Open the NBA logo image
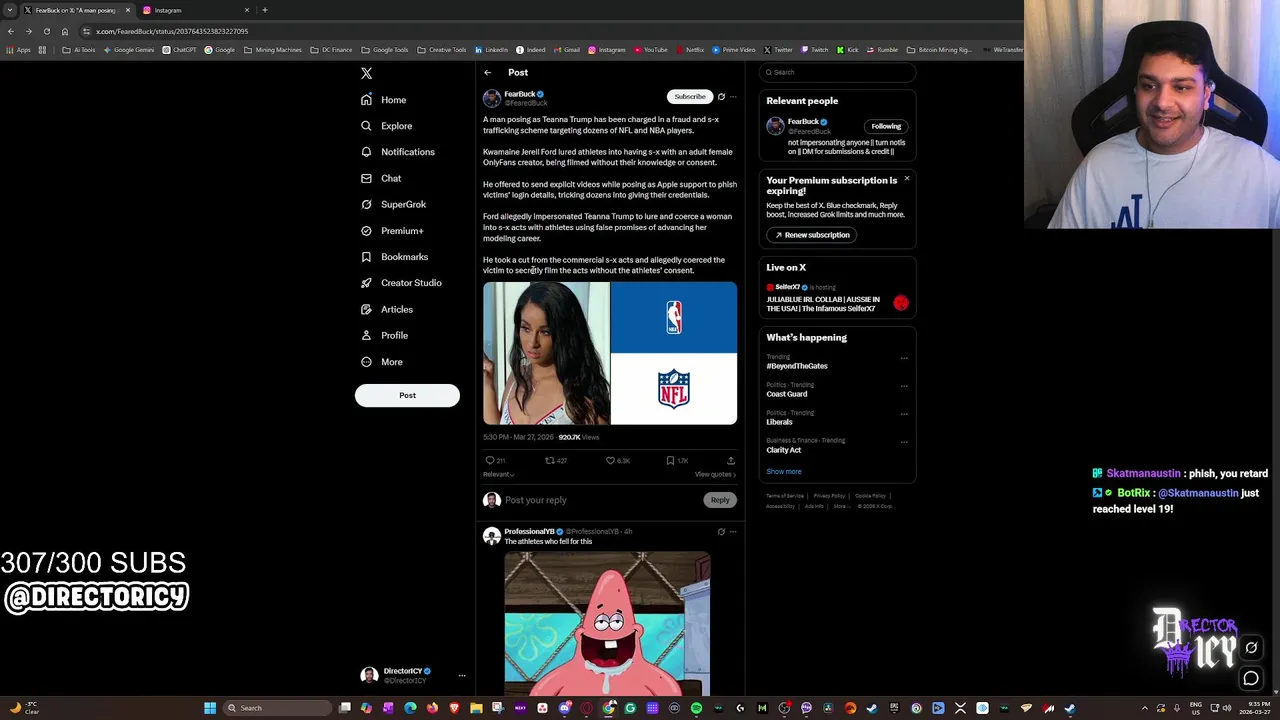Image resolution: width=1280 pixels, height=720 pixels. point(674,317)
